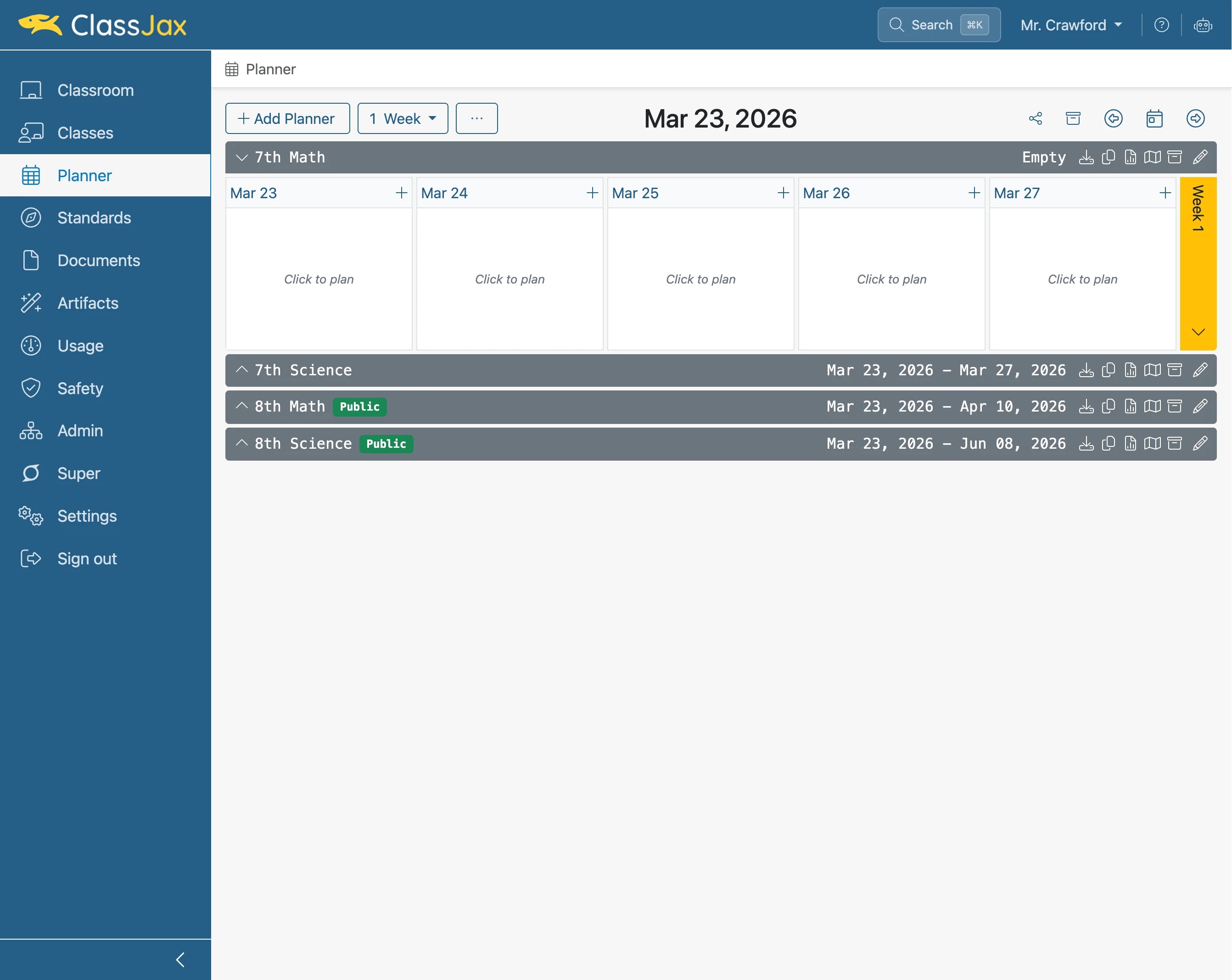Click to plan in the Mar 26 cell
This screenshot has width=1232, height=980.
[891, 278]
